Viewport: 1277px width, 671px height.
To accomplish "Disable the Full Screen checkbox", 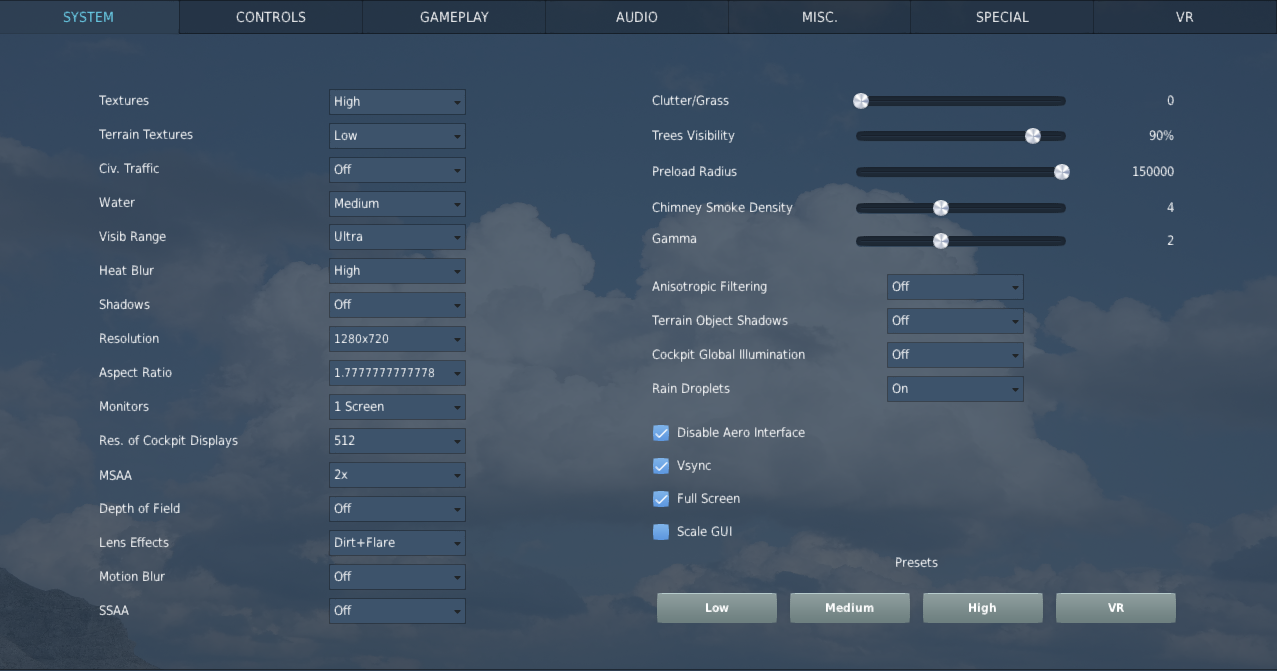I will click(x=661, y=499).
